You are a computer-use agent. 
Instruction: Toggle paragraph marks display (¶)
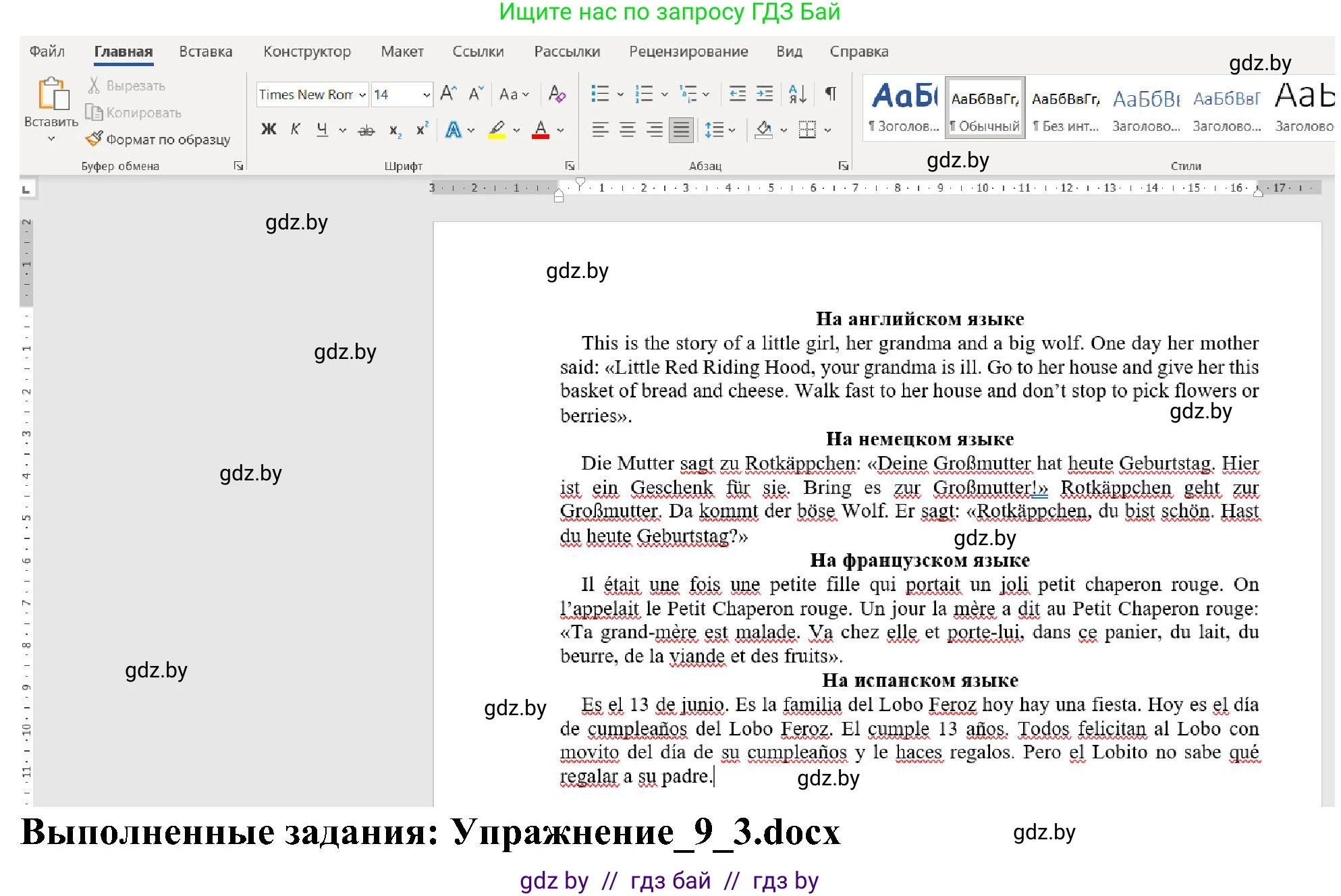coord(831,94)
